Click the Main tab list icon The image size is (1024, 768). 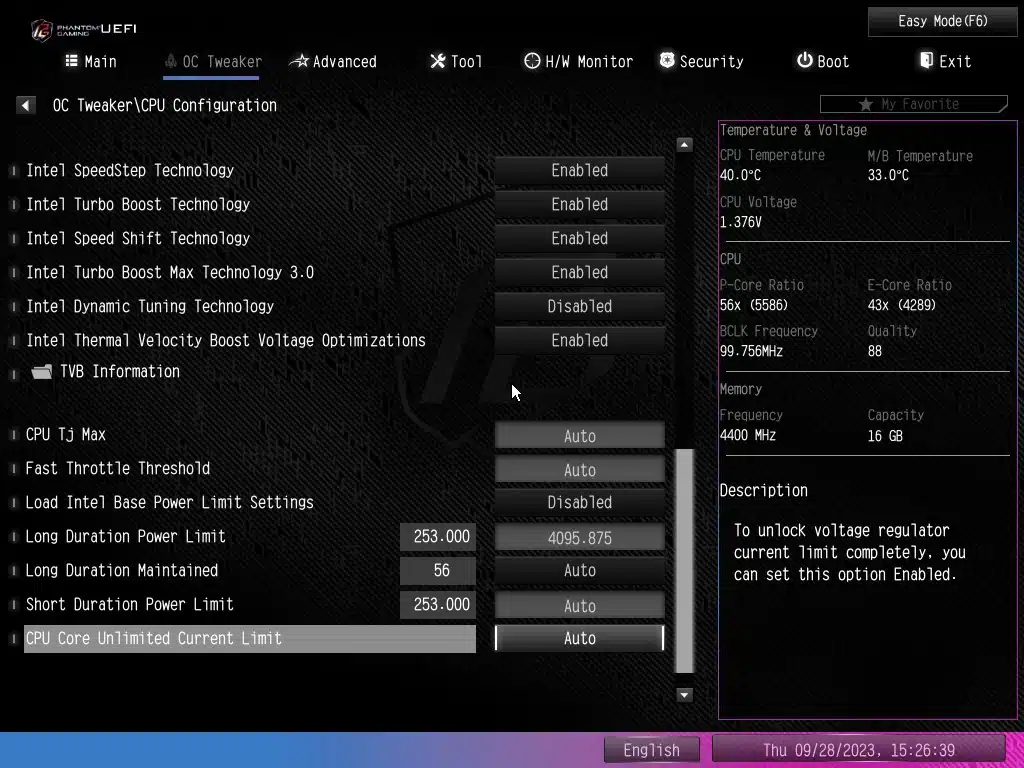[71, 61]
